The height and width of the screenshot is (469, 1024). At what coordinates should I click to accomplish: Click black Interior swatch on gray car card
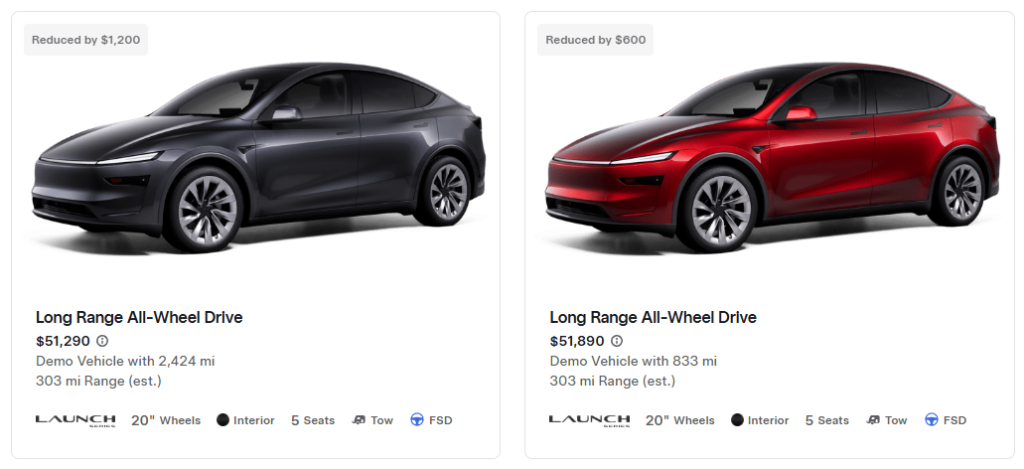tap(223, 420)
